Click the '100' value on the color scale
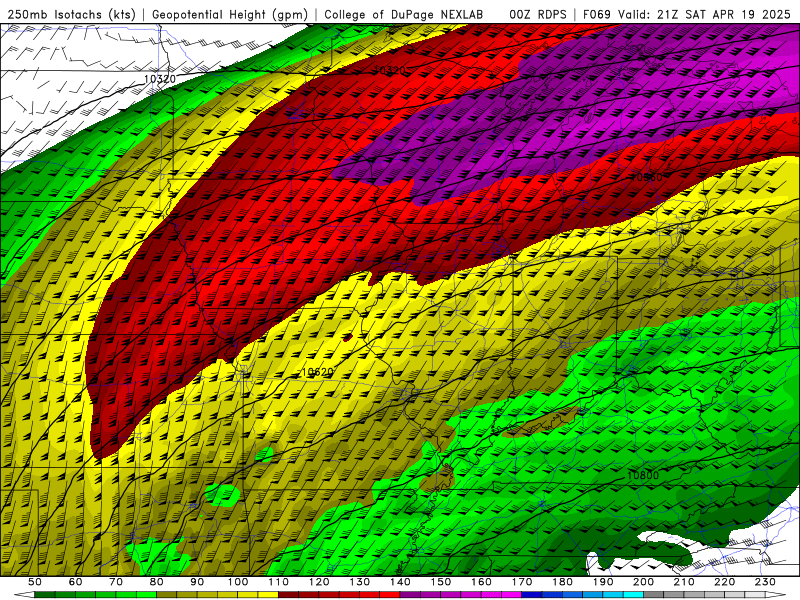Viewport: 800px width, 600px height. (x=238, y=582)
